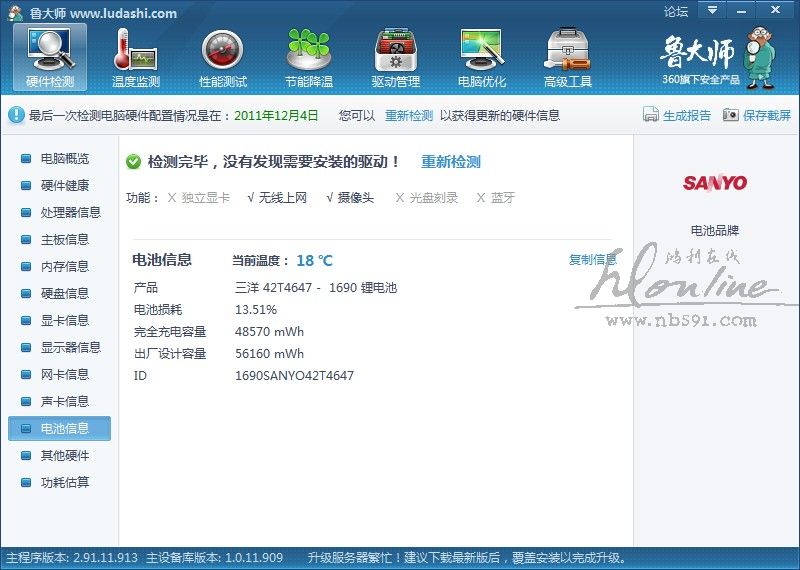Launch the 性能测试 performance test
The width and height of the screenshot is (800, 570).
tap(222, 58)
